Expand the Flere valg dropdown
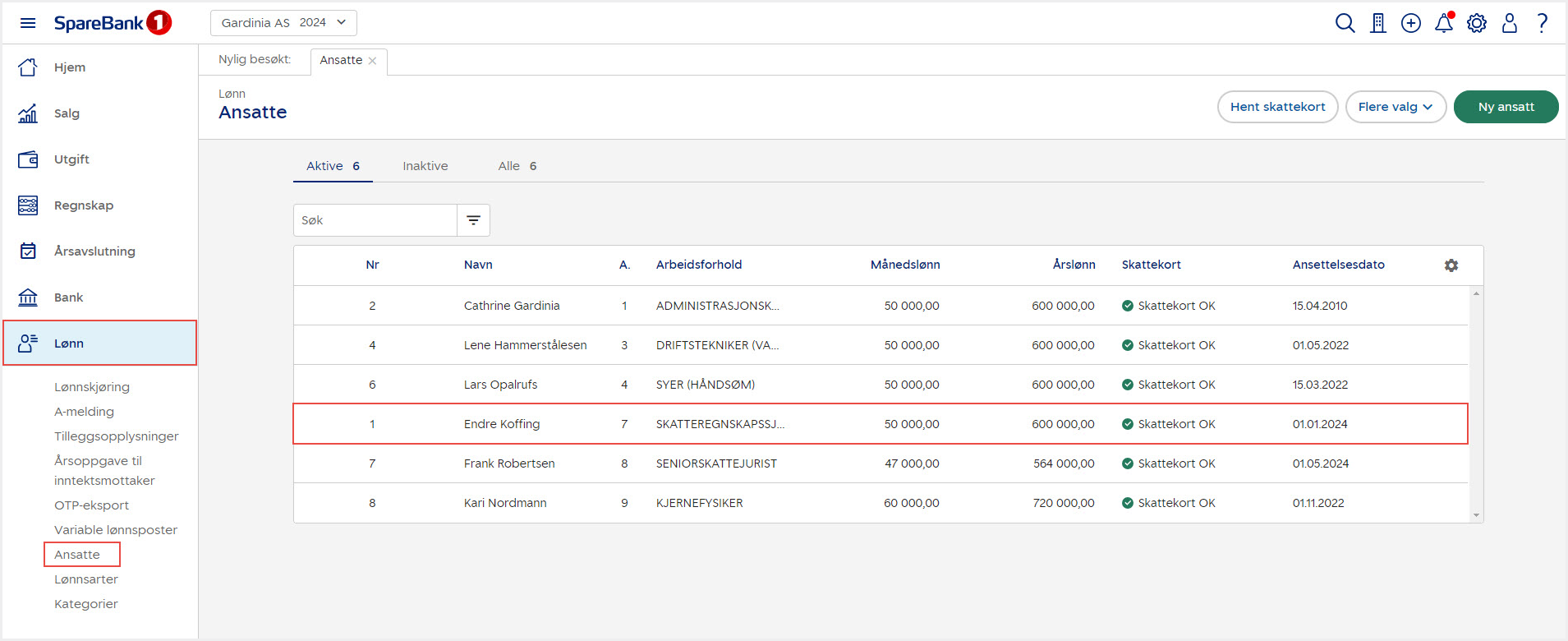Image resolution: width=1568 pixels, height=641 pixels. (1396, 107)
